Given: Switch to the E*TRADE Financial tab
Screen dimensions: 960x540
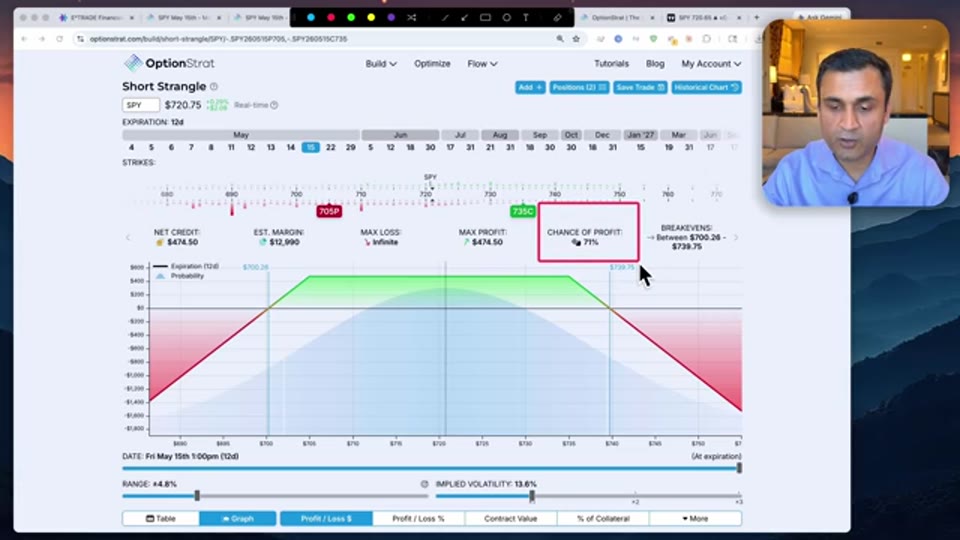Looking at the screenshot, I should click(x=97, y=18).
